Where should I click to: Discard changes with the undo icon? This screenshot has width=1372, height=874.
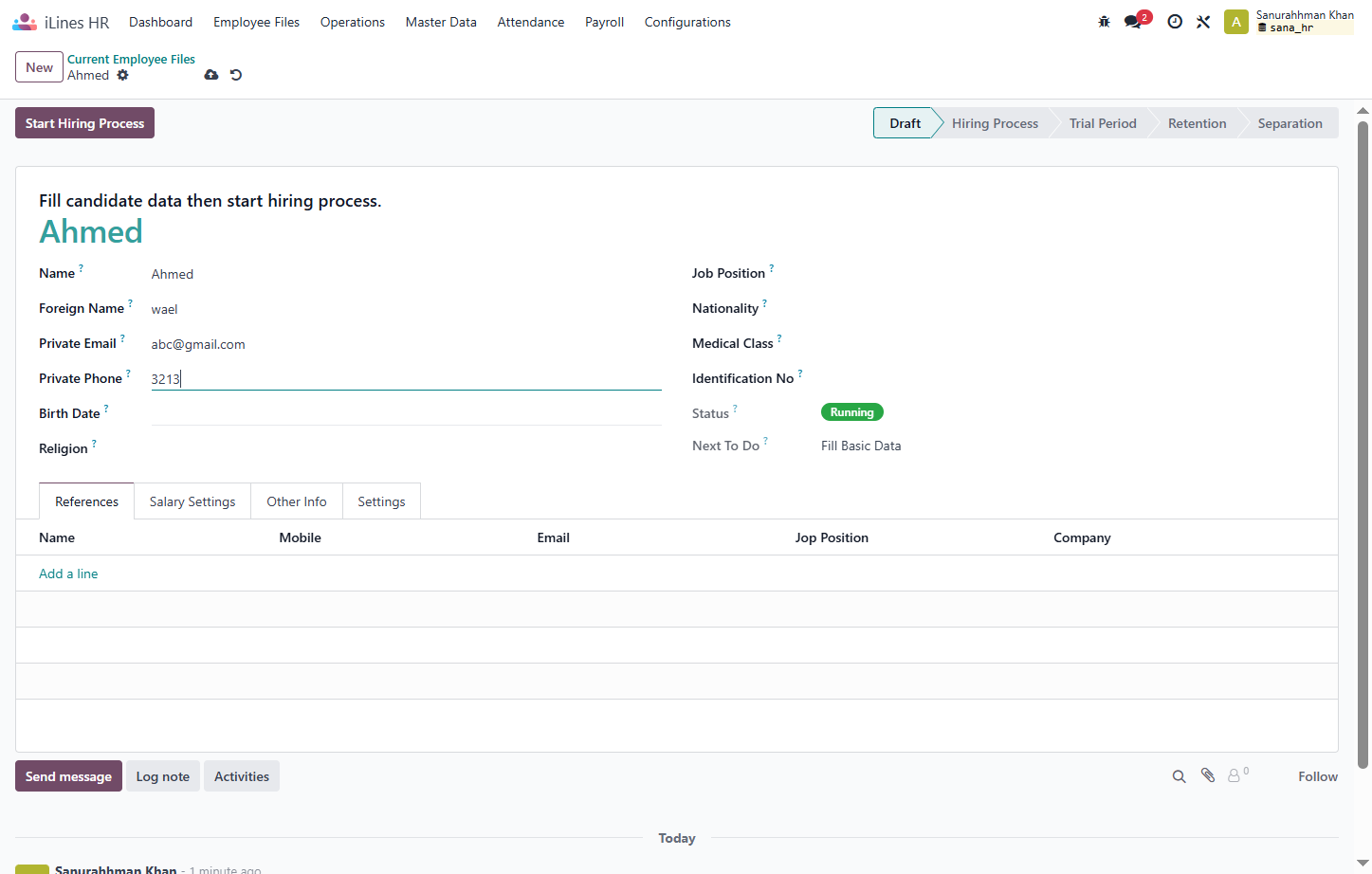(x=236, y=75)
